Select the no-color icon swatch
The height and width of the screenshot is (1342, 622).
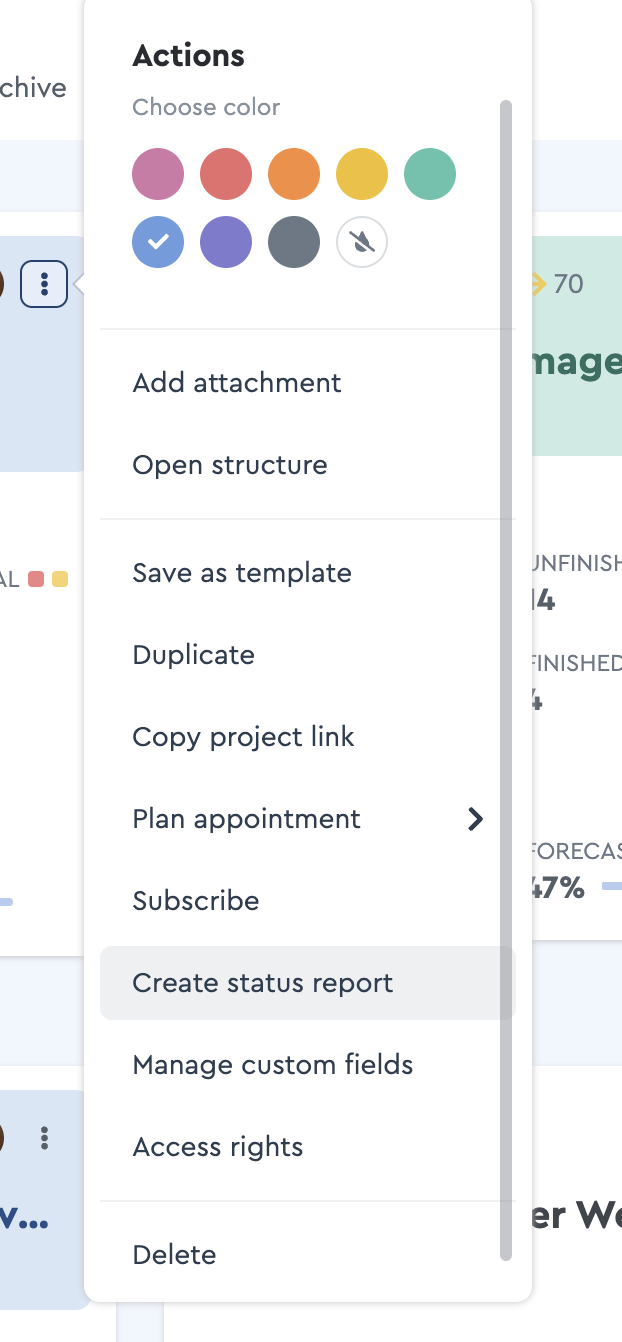coord(362,242)
